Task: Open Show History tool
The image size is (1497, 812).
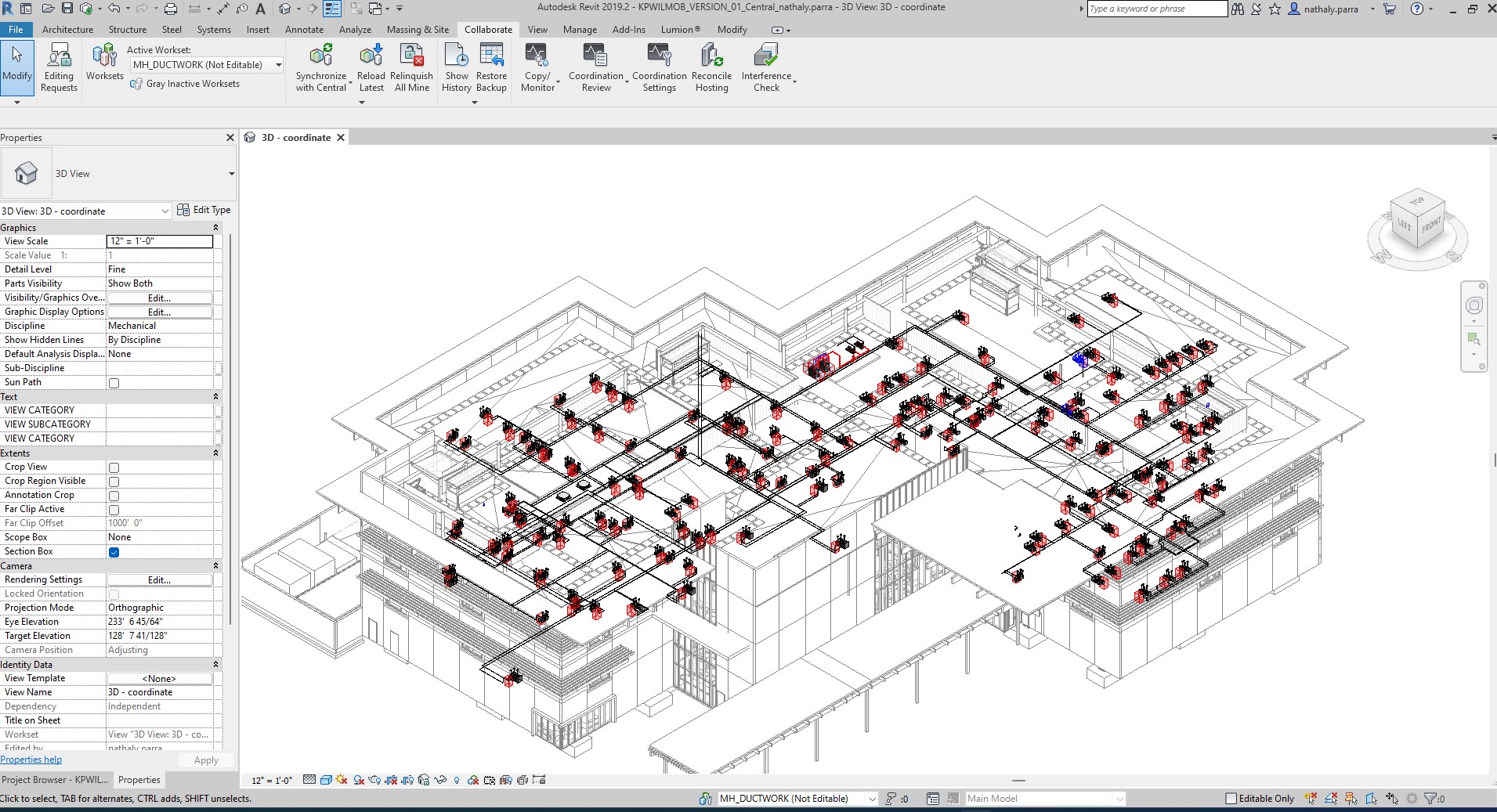Action: [456, 56]
